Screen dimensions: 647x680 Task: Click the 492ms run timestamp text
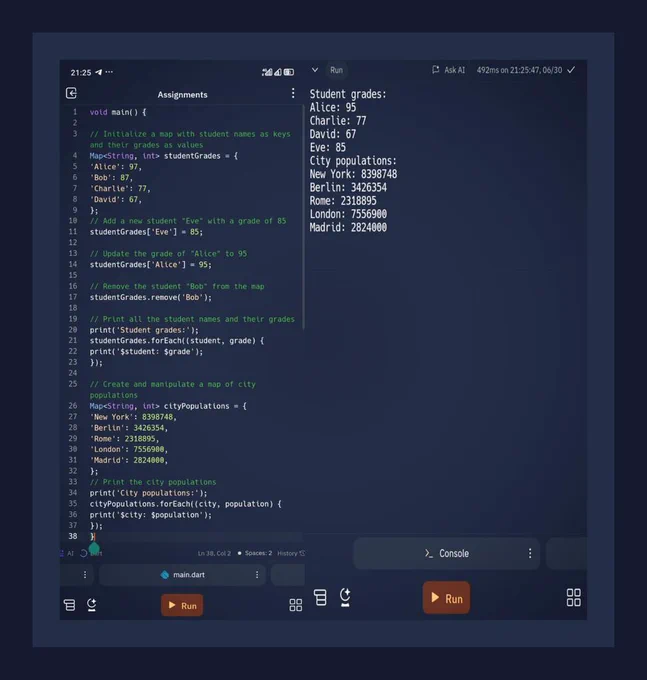tap(520, 70)
